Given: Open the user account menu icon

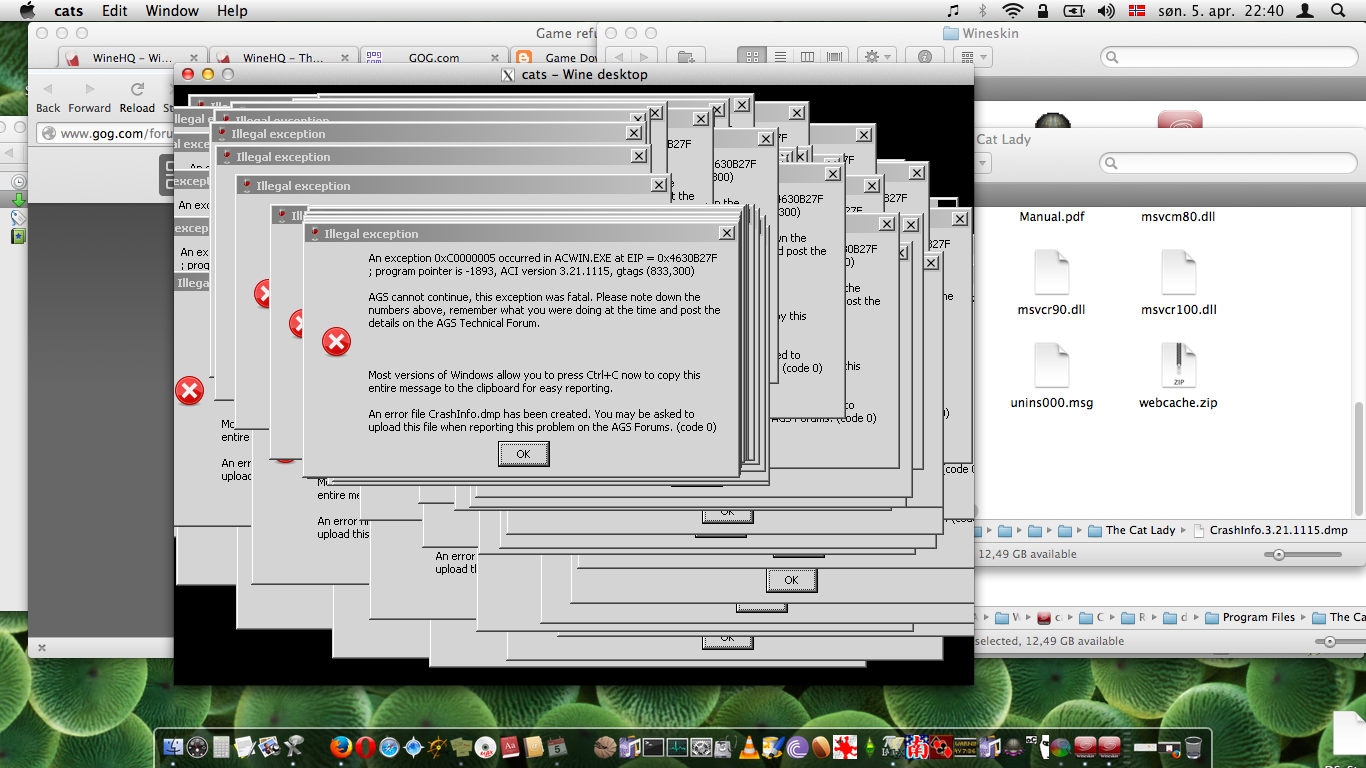Looking at the screenshot, I should coord(1305,11).
